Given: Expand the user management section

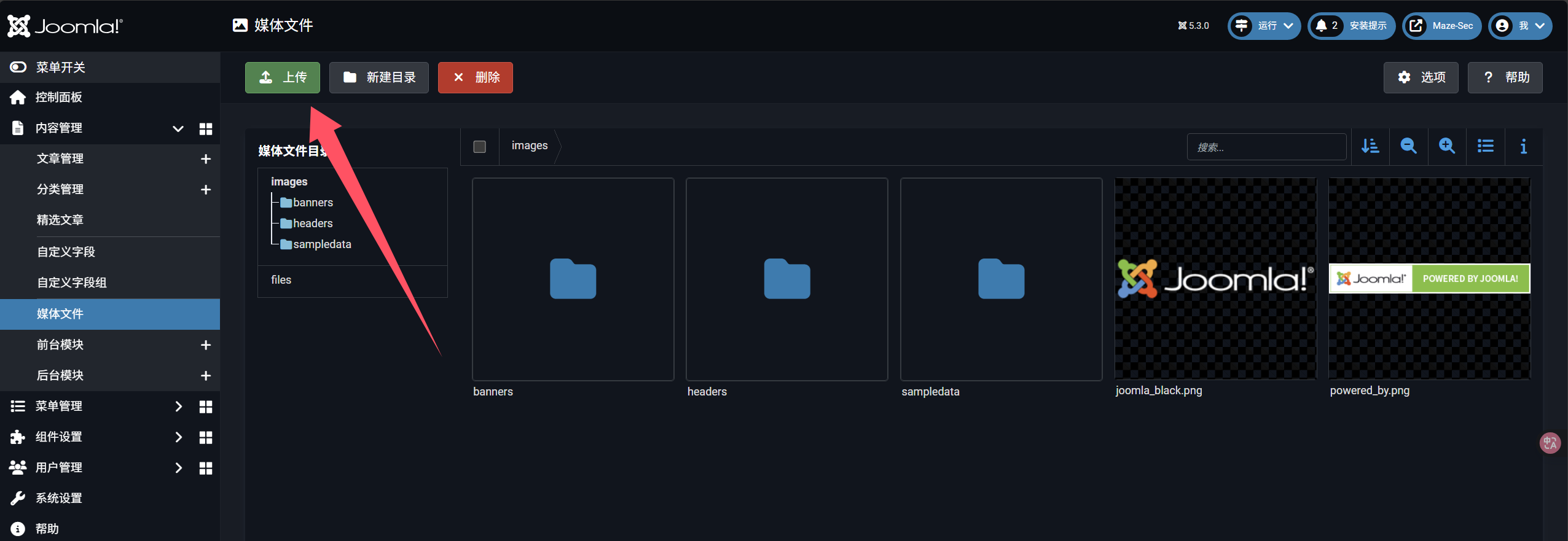Looking at the screenshot, I should (178, 467).
